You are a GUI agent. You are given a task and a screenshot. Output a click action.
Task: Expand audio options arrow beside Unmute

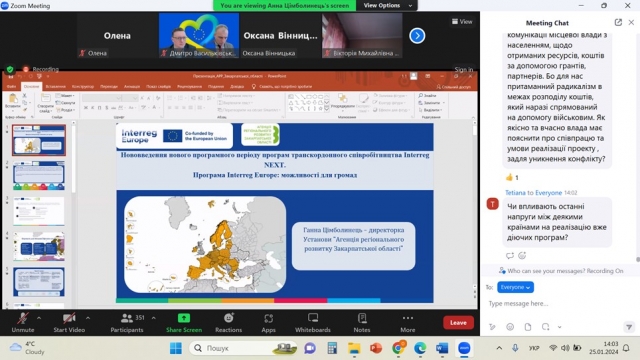39,318
